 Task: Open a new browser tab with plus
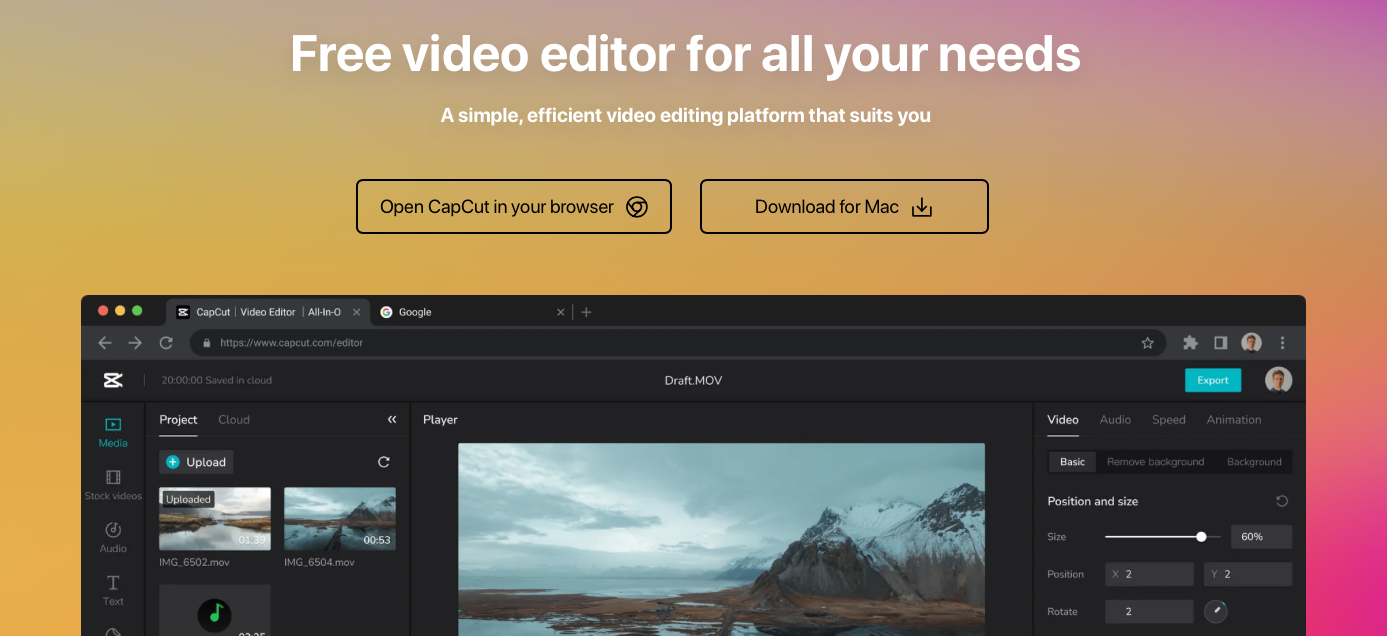pyautogui.click(x=586, y=312)
